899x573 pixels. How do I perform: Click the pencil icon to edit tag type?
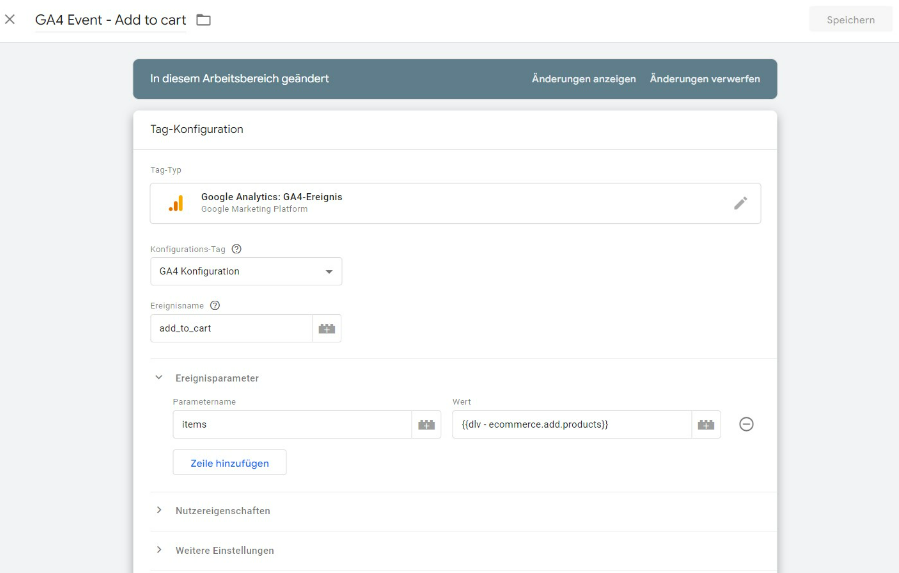click(740, 203)
